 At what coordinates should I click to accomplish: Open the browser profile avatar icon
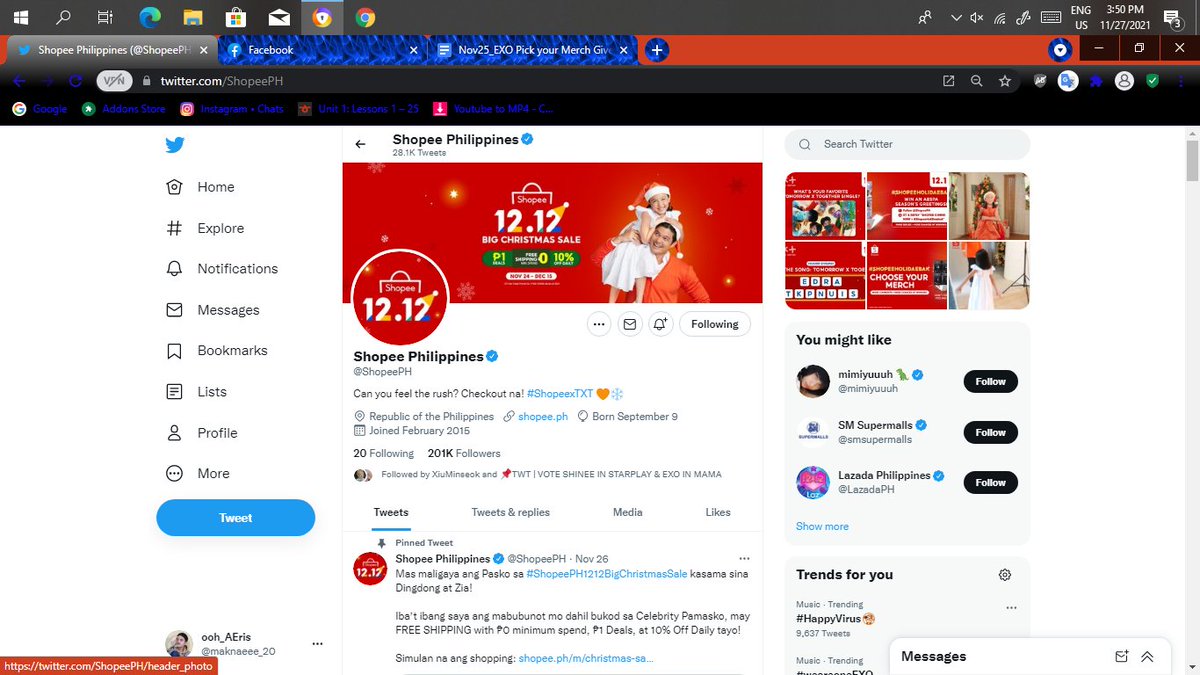(x=1125, y=81)
